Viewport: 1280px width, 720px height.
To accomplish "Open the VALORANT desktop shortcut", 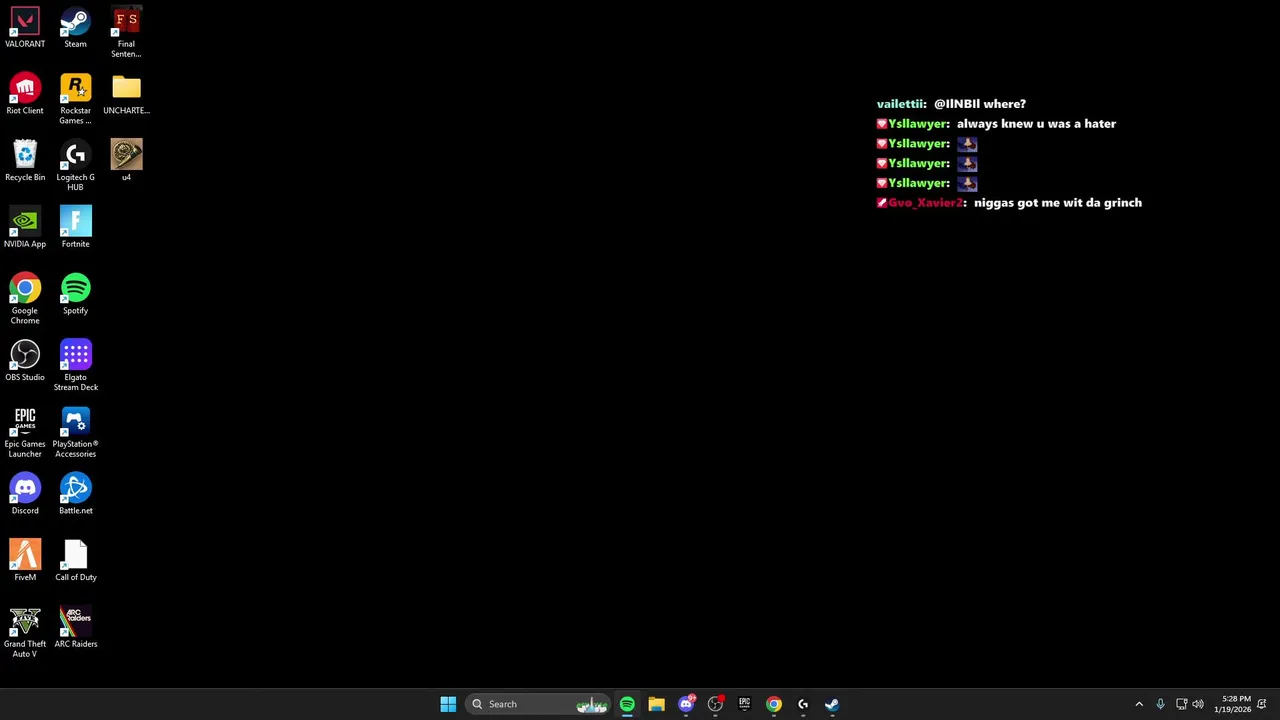I will click(x=25, y=28).
